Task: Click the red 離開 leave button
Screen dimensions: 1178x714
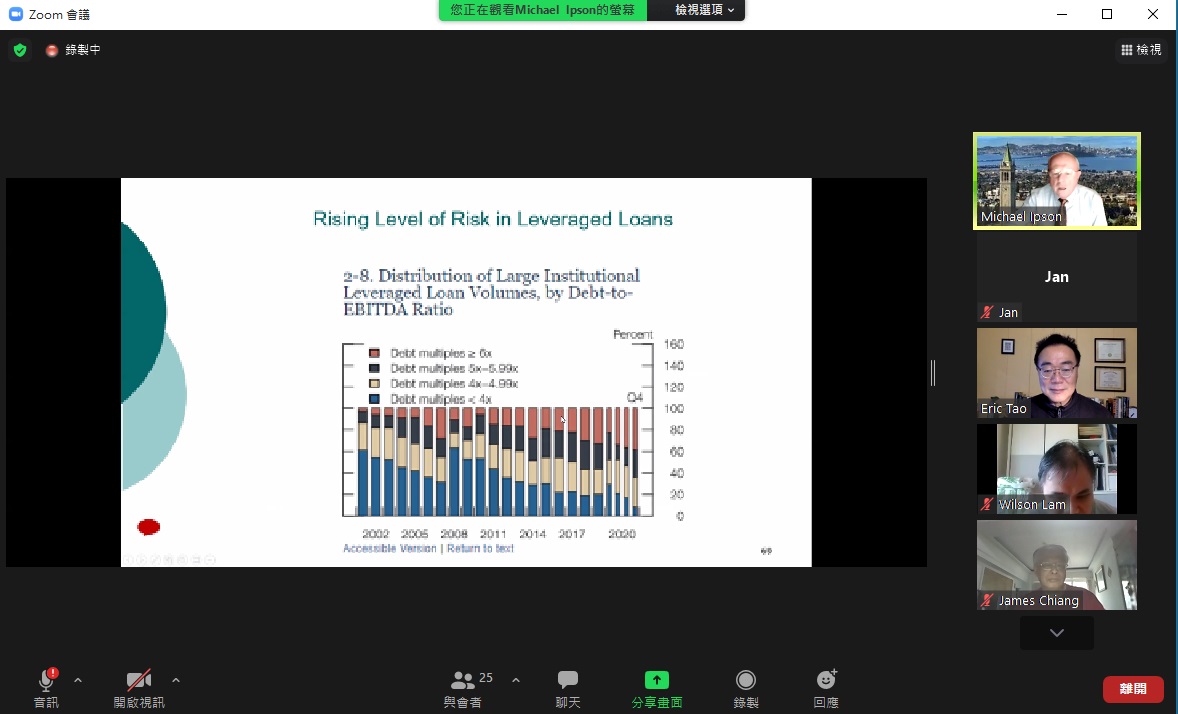Action: (x=1133, y=689)
